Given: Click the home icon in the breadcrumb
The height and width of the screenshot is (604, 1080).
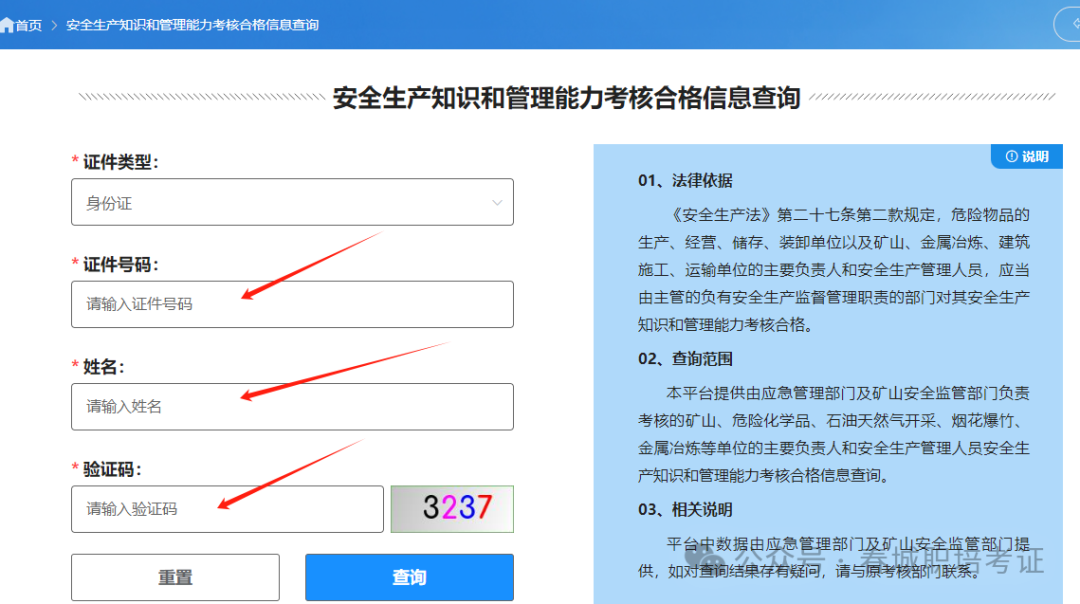Looking at the screenshot, I should pos(7,25).
